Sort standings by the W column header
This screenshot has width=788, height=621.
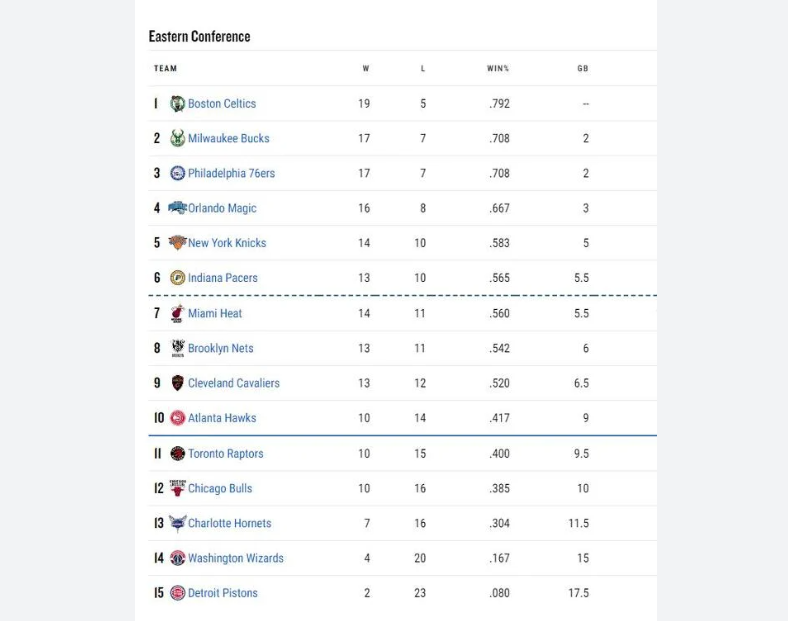365,68
